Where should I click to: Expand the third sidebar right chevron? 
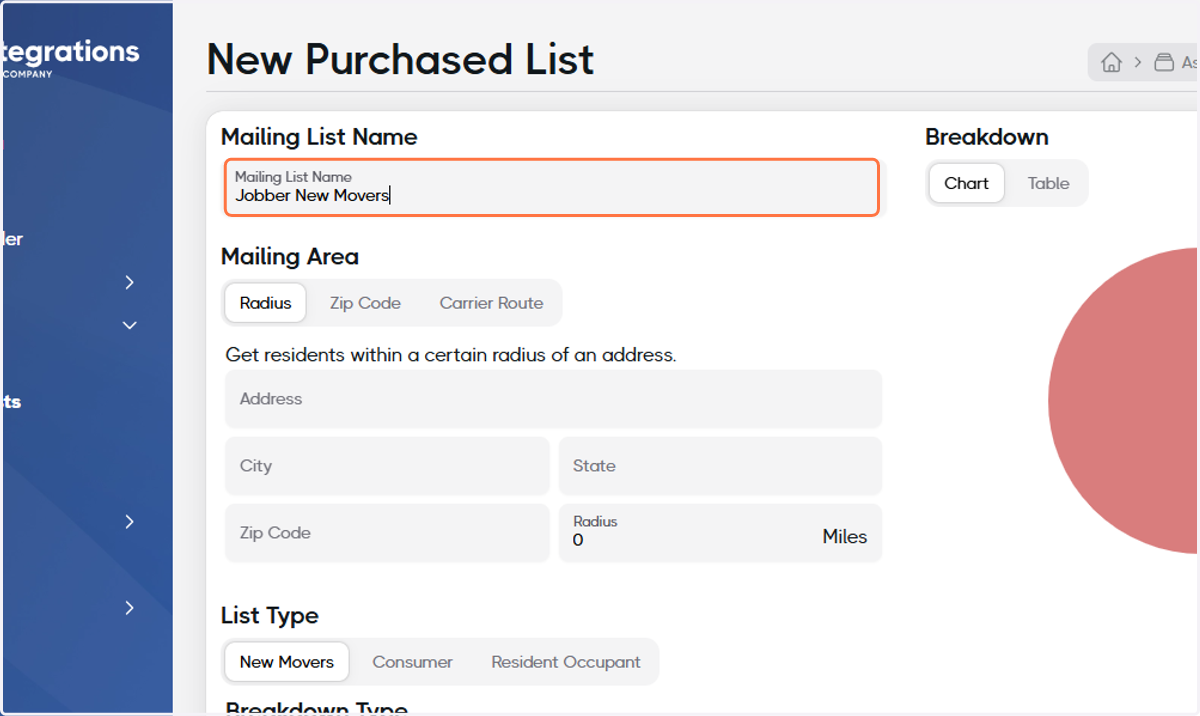coord(129,521)
